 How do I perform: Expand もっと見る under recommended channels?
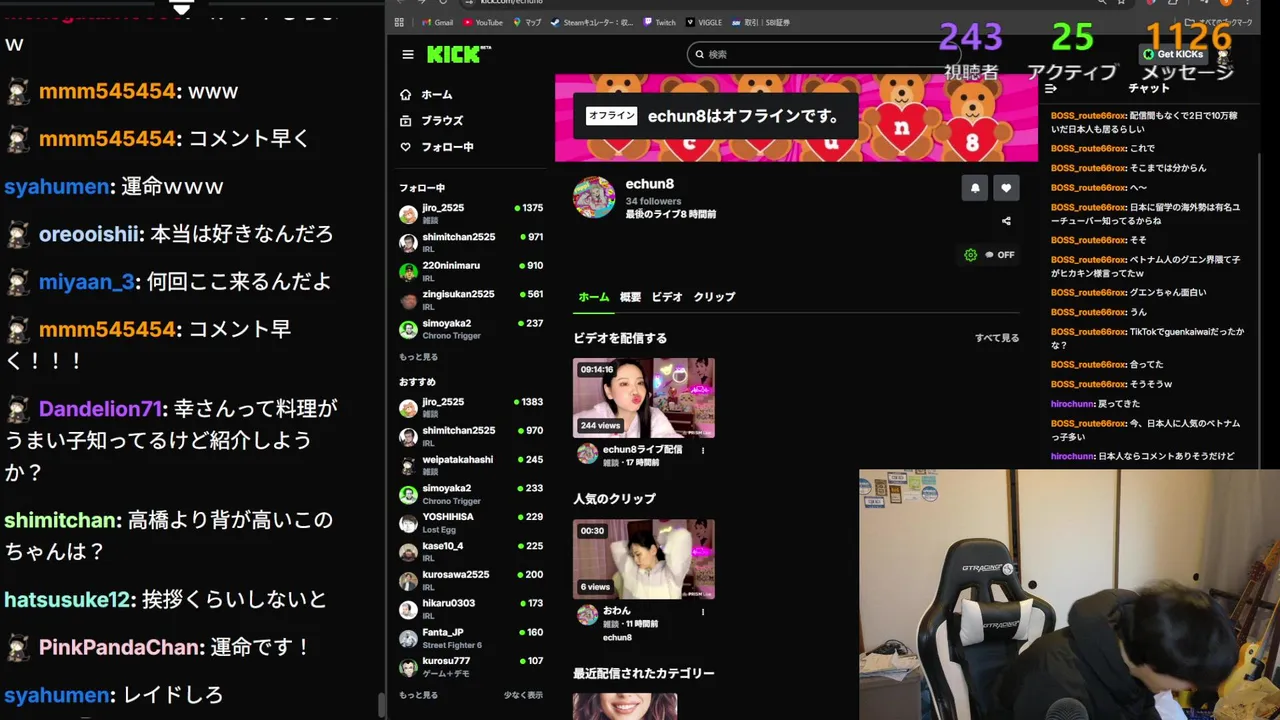(x=418, y=695)
